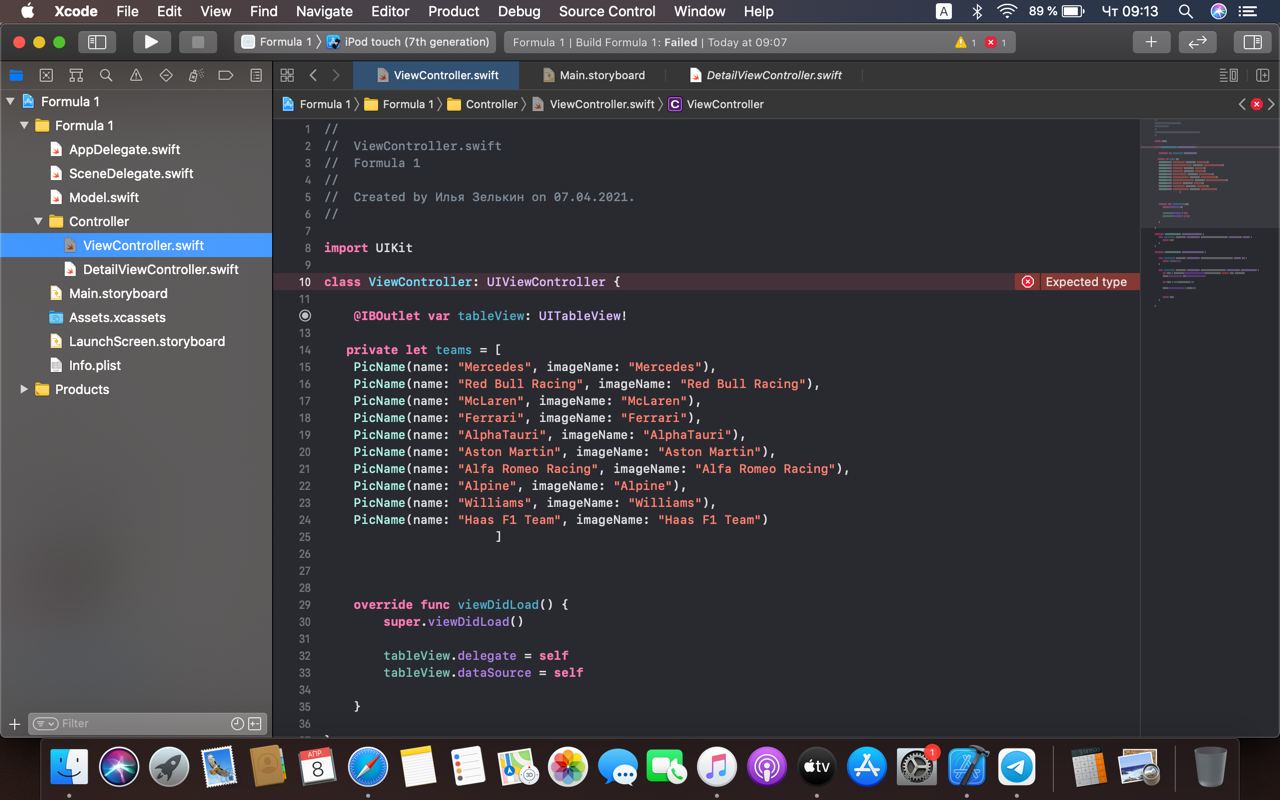Viewport: 1280px width, 800px height.
Task: Toggle source-control status filter icon
Action: pos(255,723)
